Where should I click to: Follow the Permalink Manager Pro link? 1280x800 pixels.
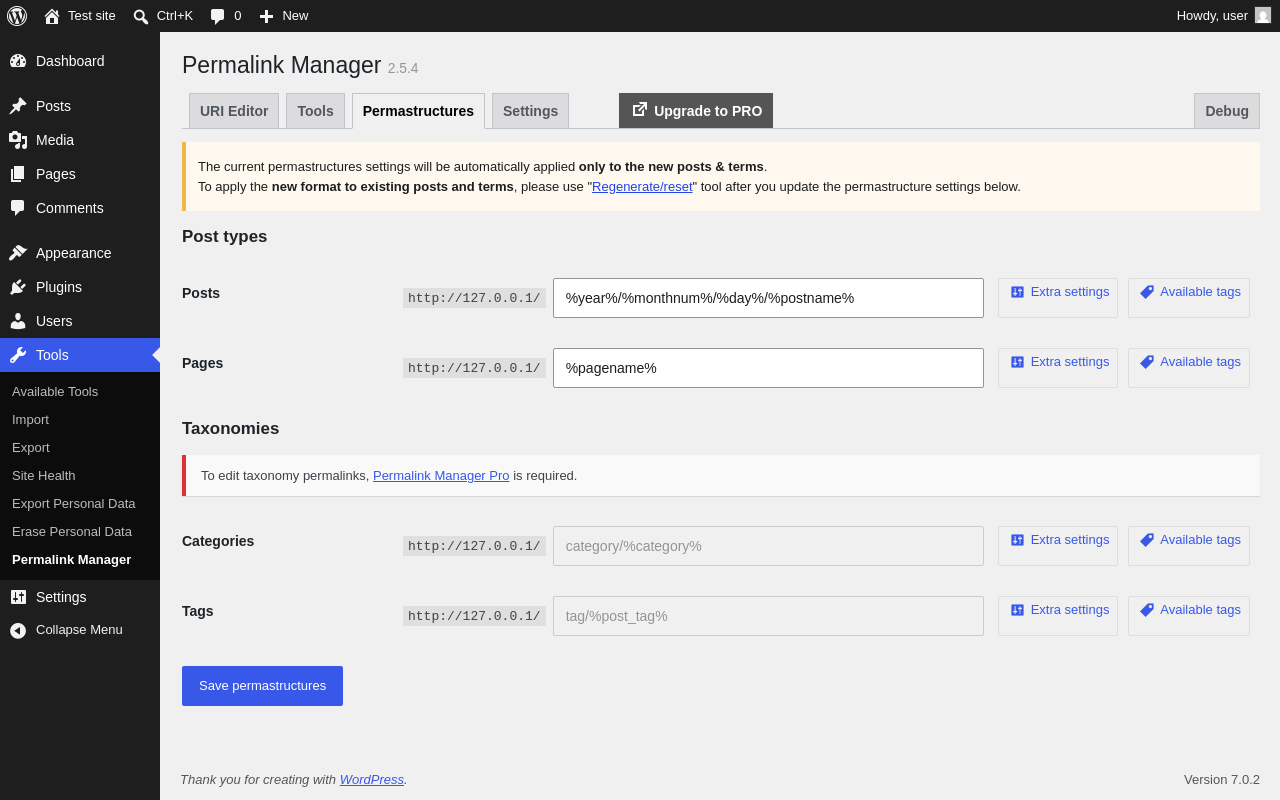click(x=441, y=475)
